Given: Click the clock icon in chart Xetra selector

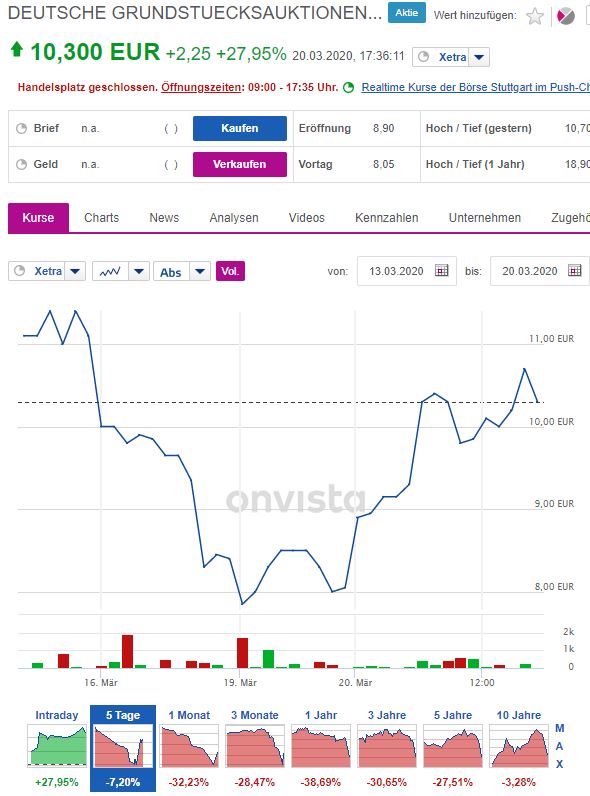Looking at the screenshot, I should (x=20, y=271).
